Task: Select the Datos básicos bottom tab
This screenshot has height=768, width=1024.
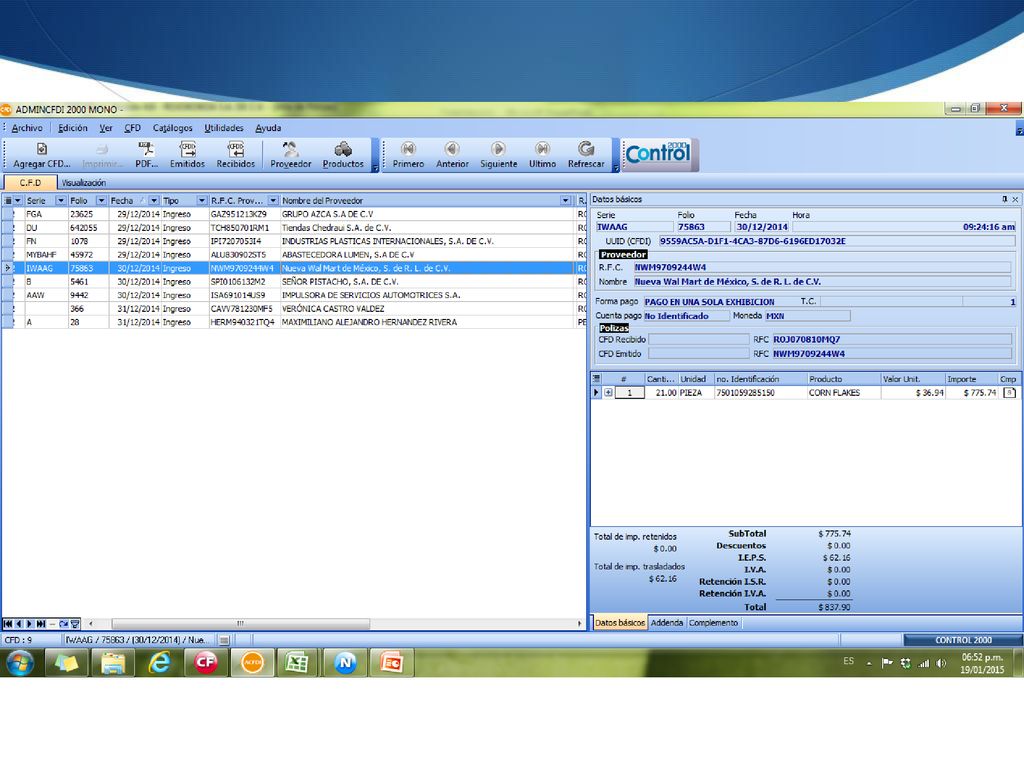Action: tap(620, 623)
